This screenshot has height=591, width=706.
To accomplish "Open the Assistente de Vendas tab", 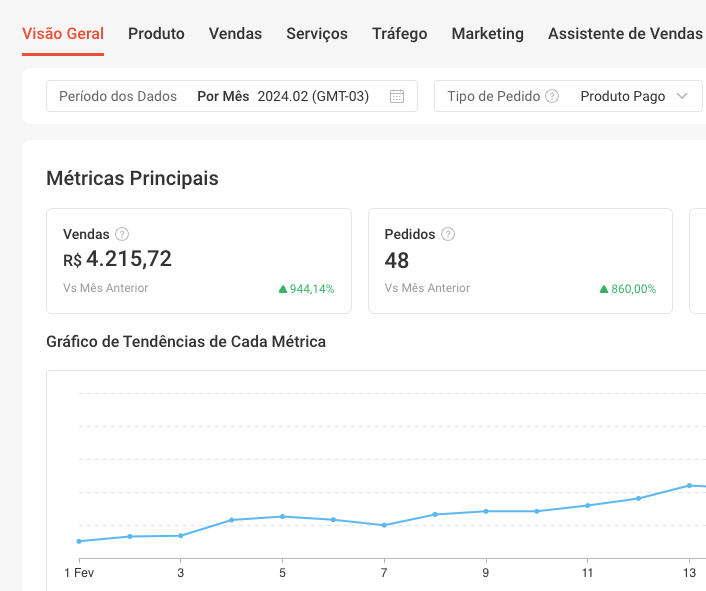I will [625, 34].
